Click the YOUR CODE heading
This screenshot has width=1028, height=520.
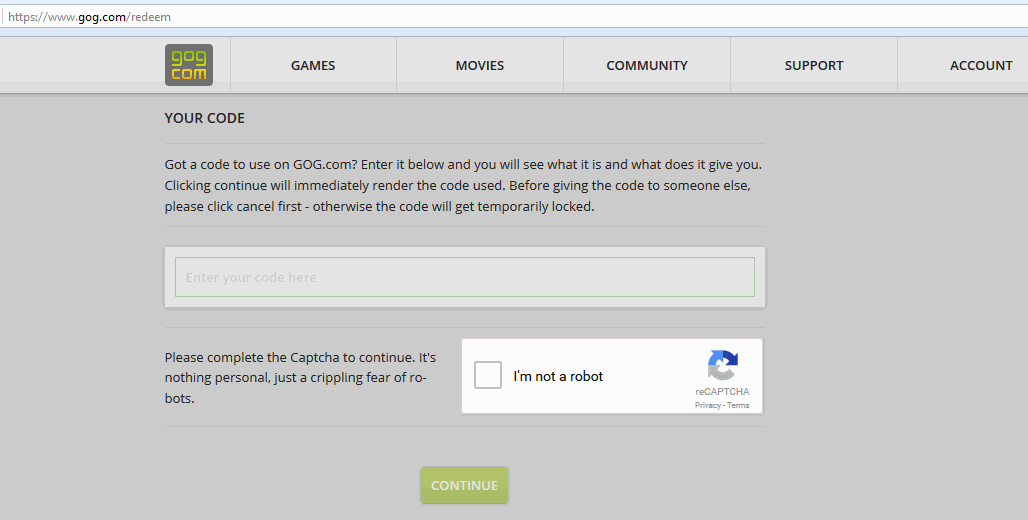point(205,118)
